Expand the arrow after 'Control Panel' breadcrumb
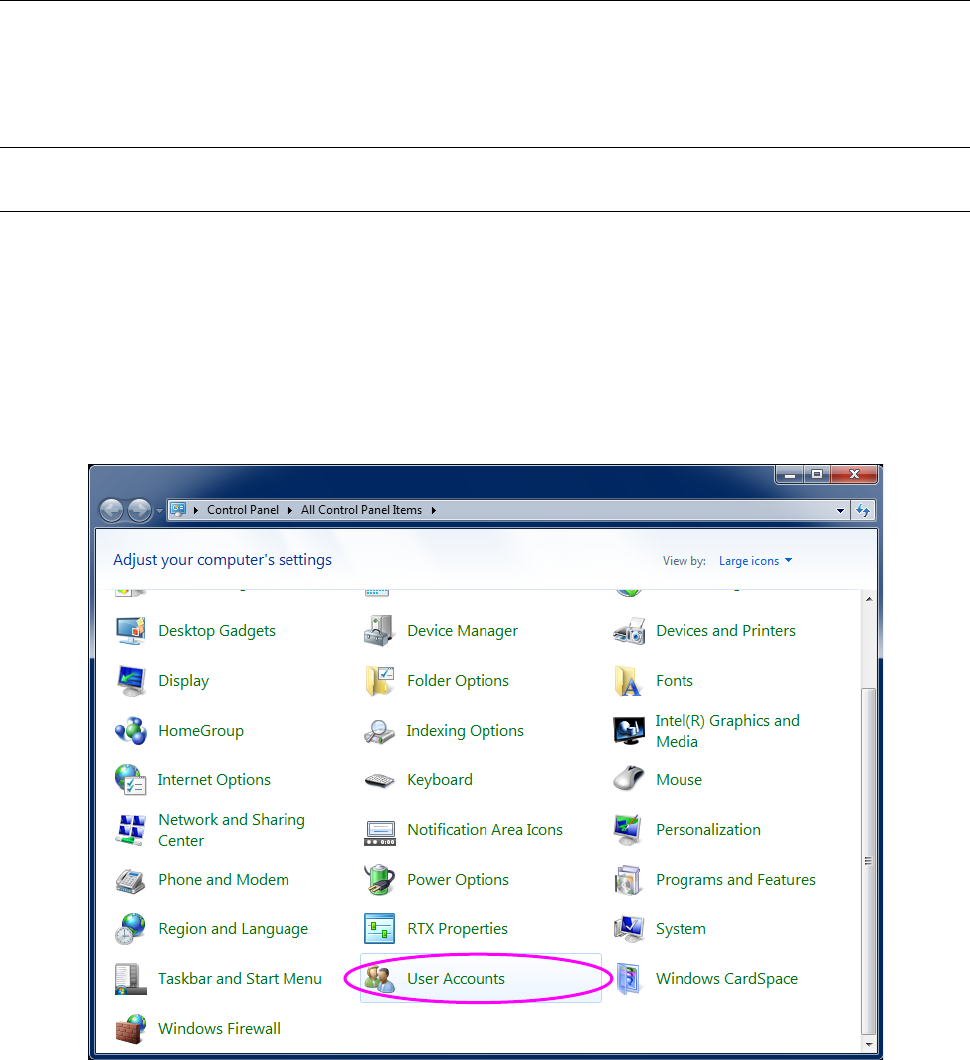 (289, 510)
